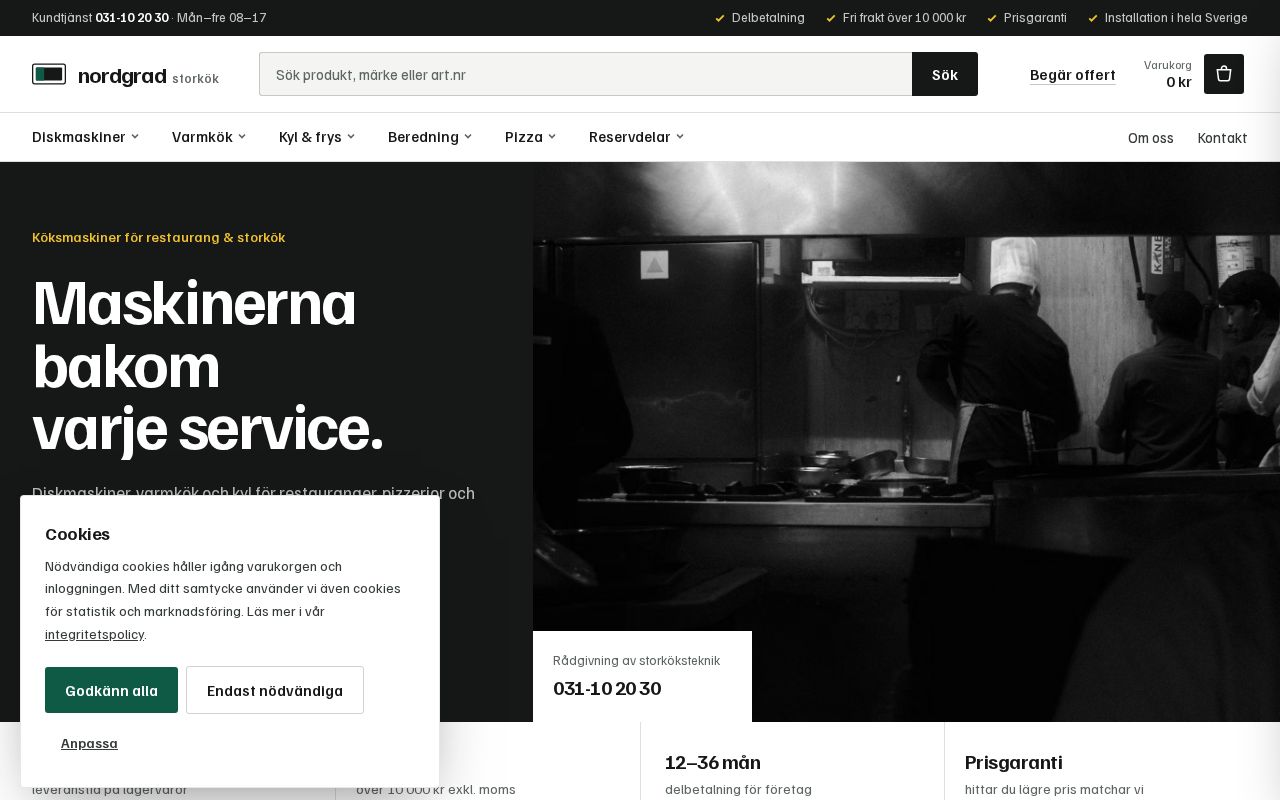The image size is (1280, 800).
Task: Click the Prisgaranti feature heading below hero
Action: (1013, 763)
